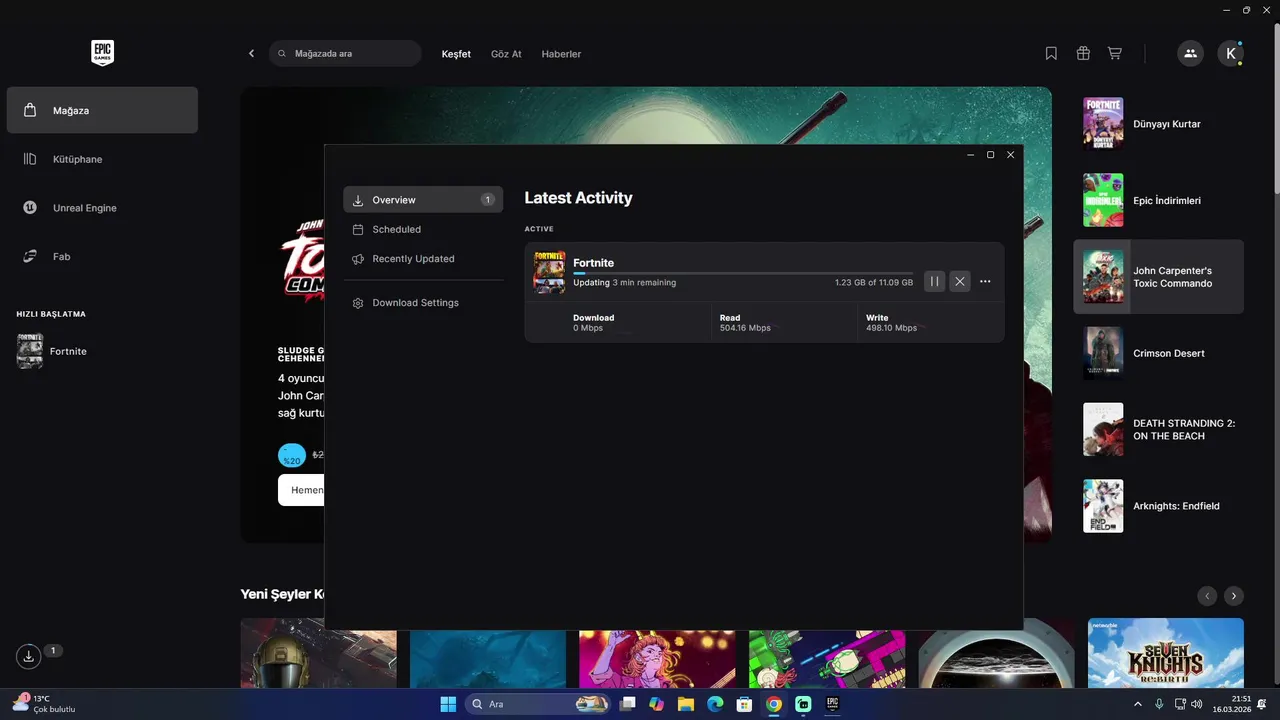Open the gift icon in header
This screenshot has height=720, width=1280.
point(1083,54)
